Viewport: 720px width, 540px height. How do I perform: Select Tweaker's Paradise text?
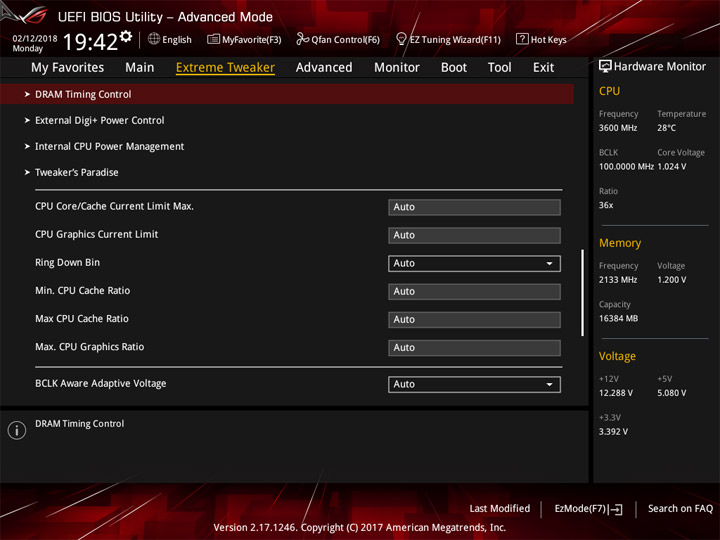pos(77,173)
